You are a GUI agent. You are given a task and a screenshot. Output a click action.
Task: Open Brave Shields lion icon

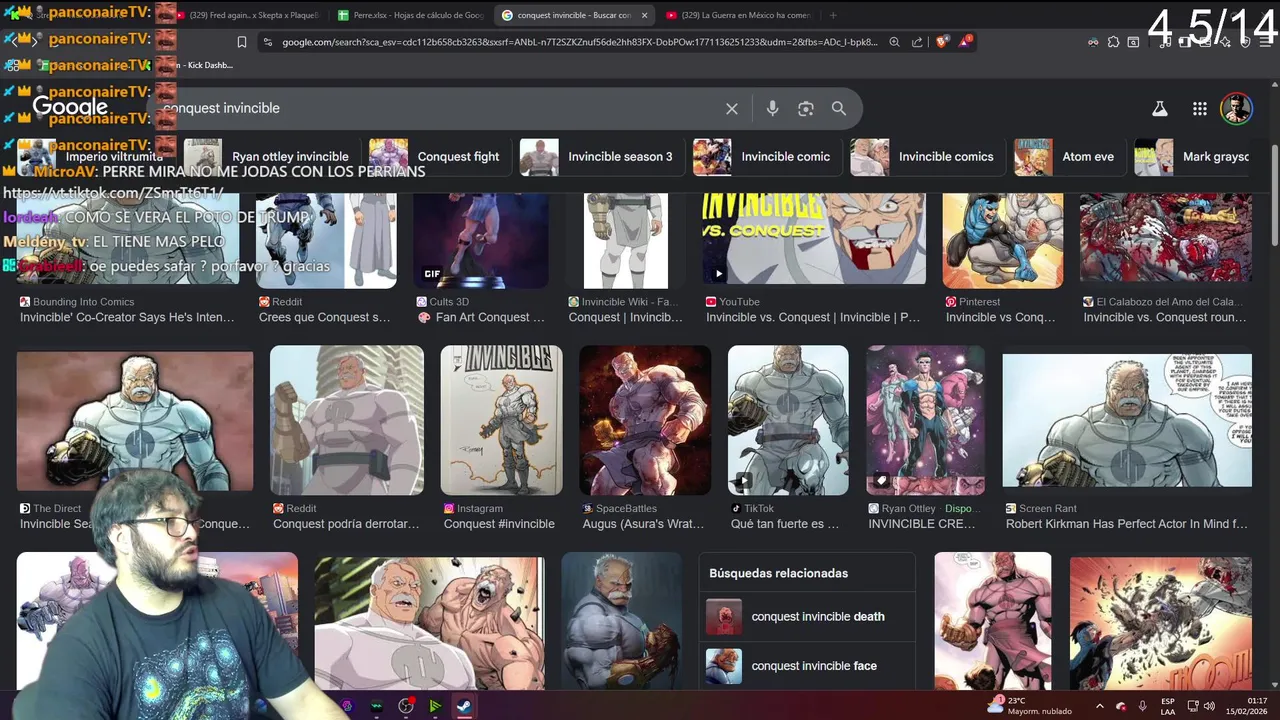[x=943, y=42]
